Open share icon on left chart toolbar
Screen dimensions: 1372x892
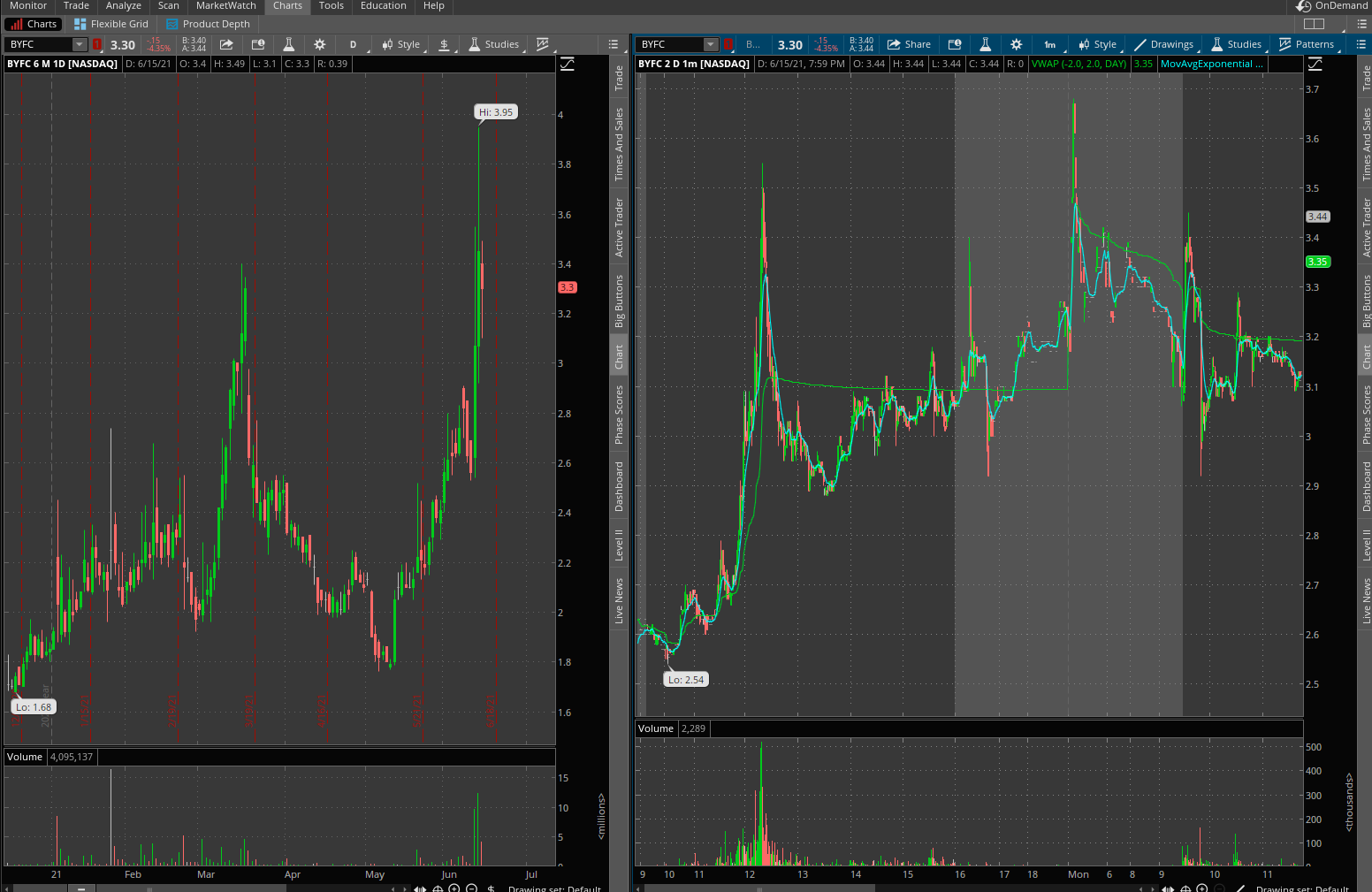226,44
